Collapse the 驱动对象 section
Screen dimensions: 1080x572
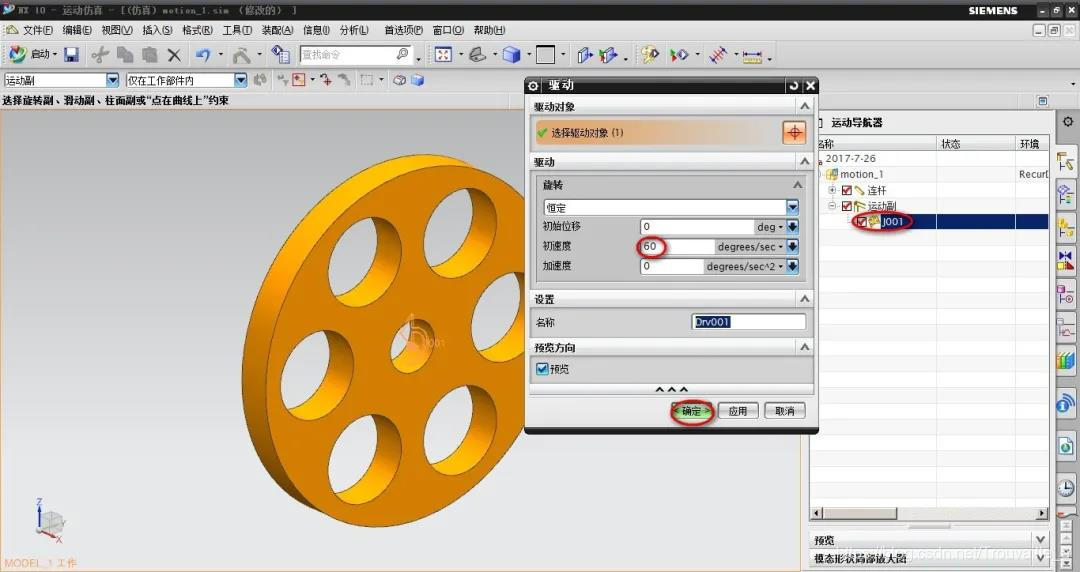pyautogui.click(x=804, y=106)
